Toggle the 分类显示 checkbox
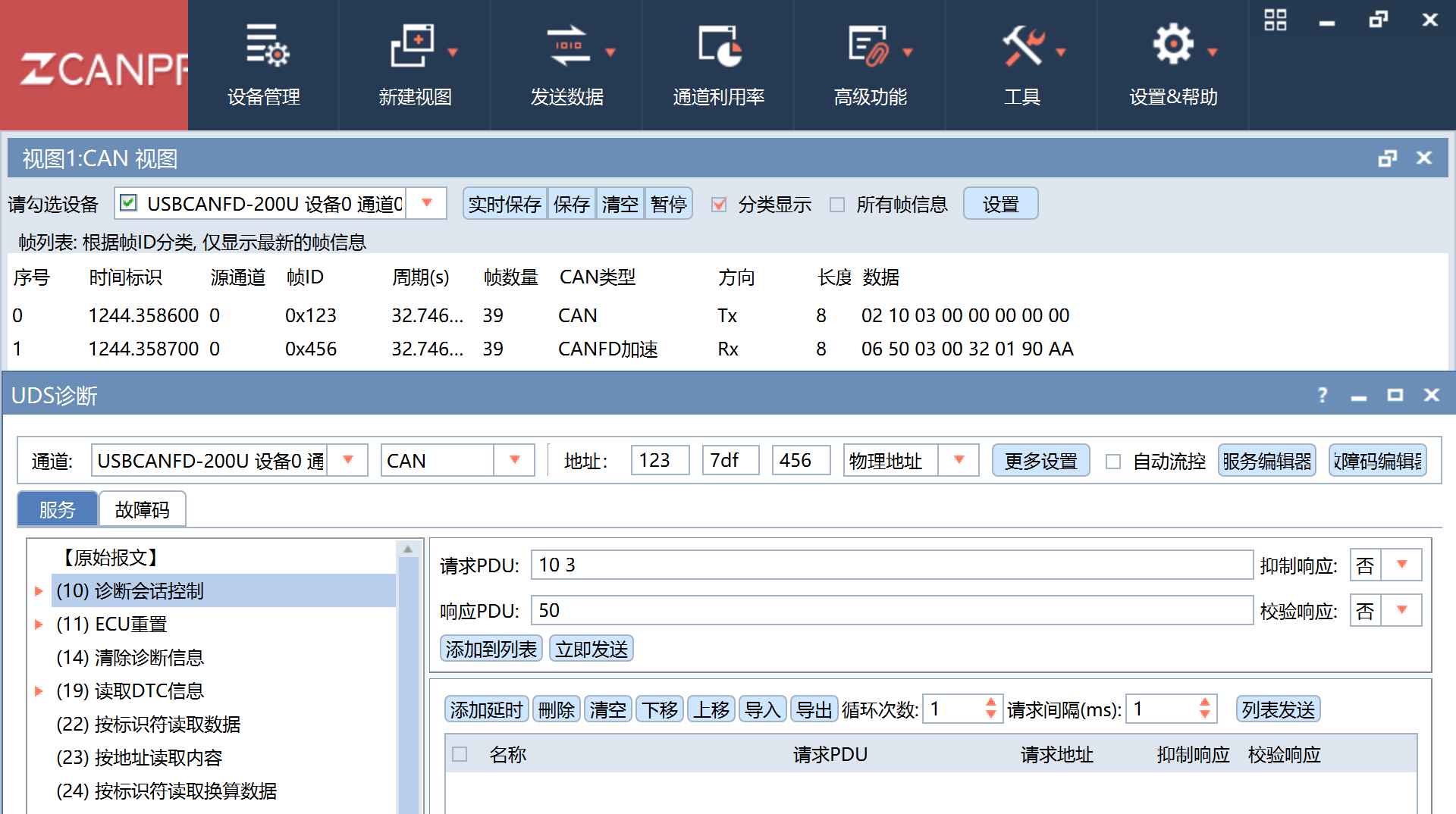 pos(719,205)
